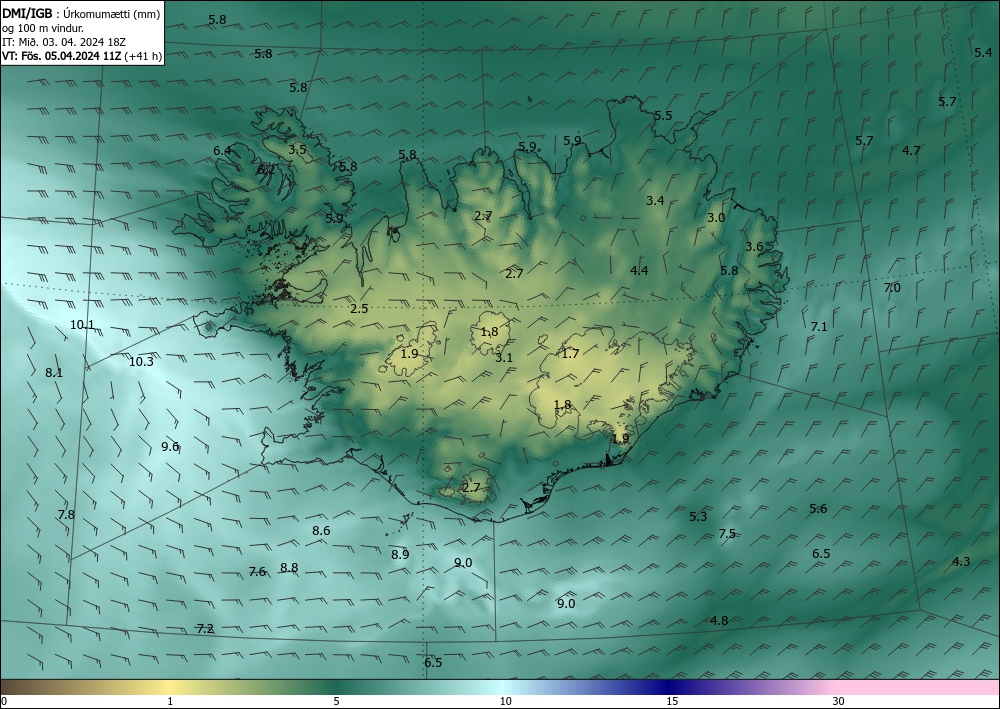
Task: Select the 1 tick label on the color bar
Action: [x=170, y=701]
